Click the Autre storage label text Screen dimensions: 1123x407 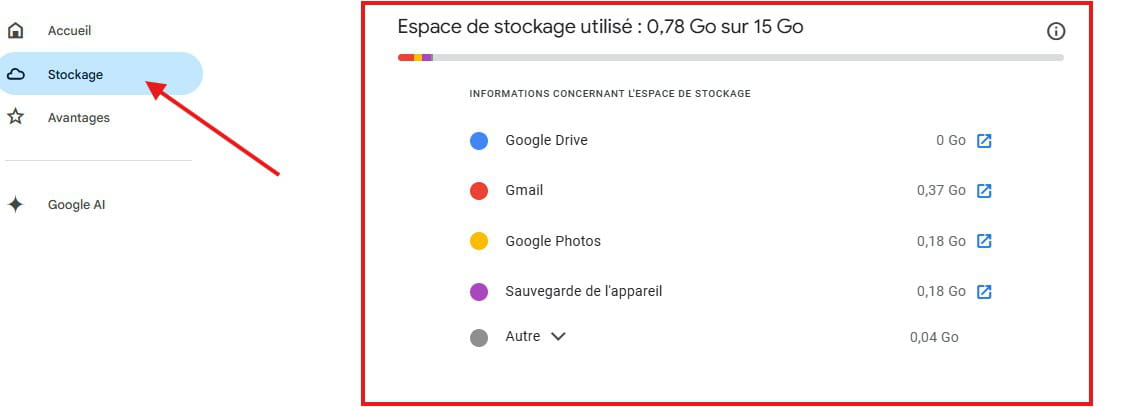pyautogui.click(x=522, y=337)
